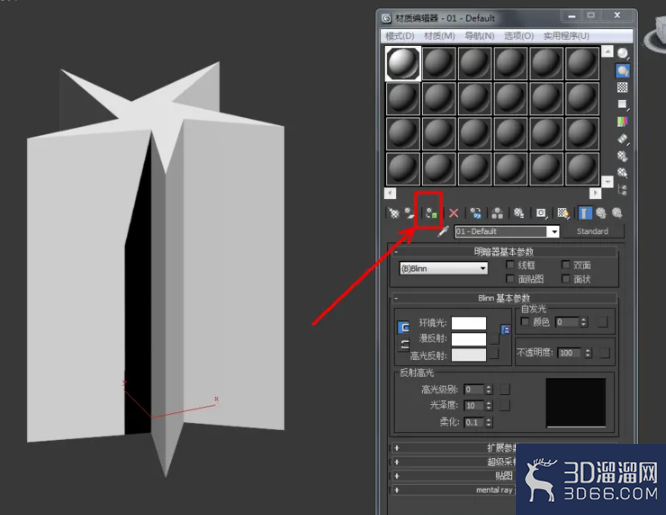This screenshot has height=515, width=666.
Task: Assign material to selection icon
Action: tap(431, 213)
